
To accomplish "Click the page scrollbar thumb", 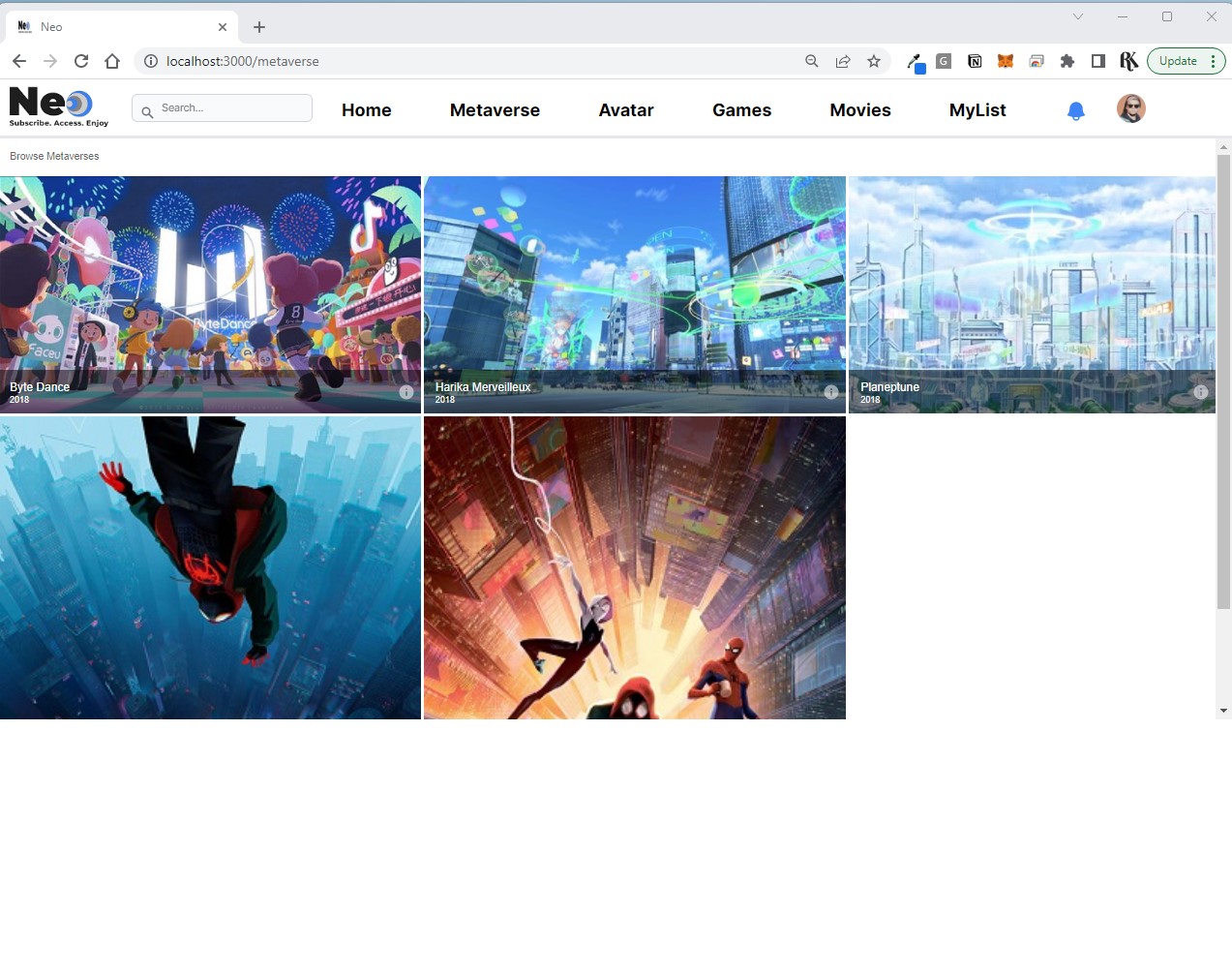I will coord(1223,381).
